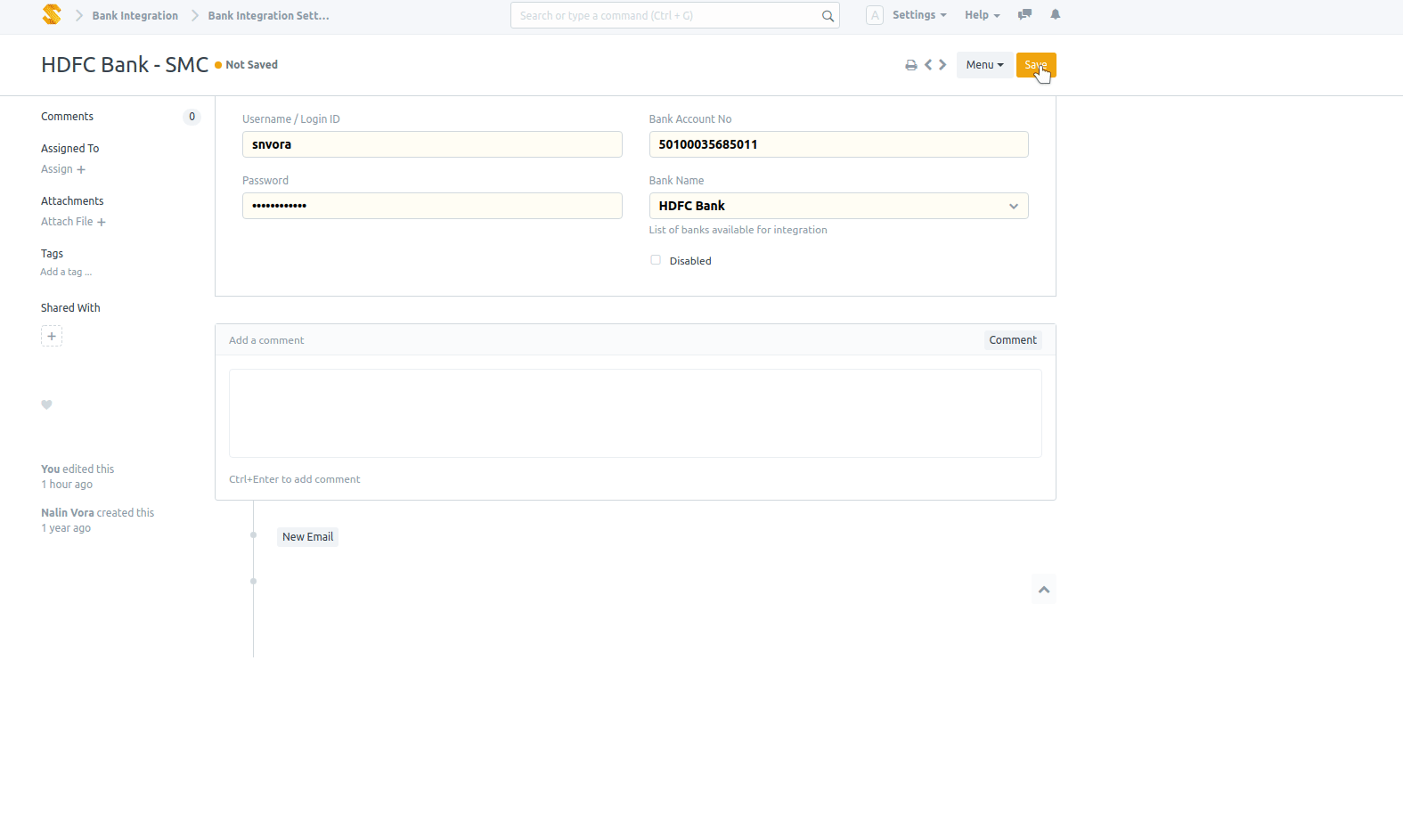The width and height of the screenshot is (1403, 840).
Task: Open the Settings dropdown
Action: pos(919,15)
